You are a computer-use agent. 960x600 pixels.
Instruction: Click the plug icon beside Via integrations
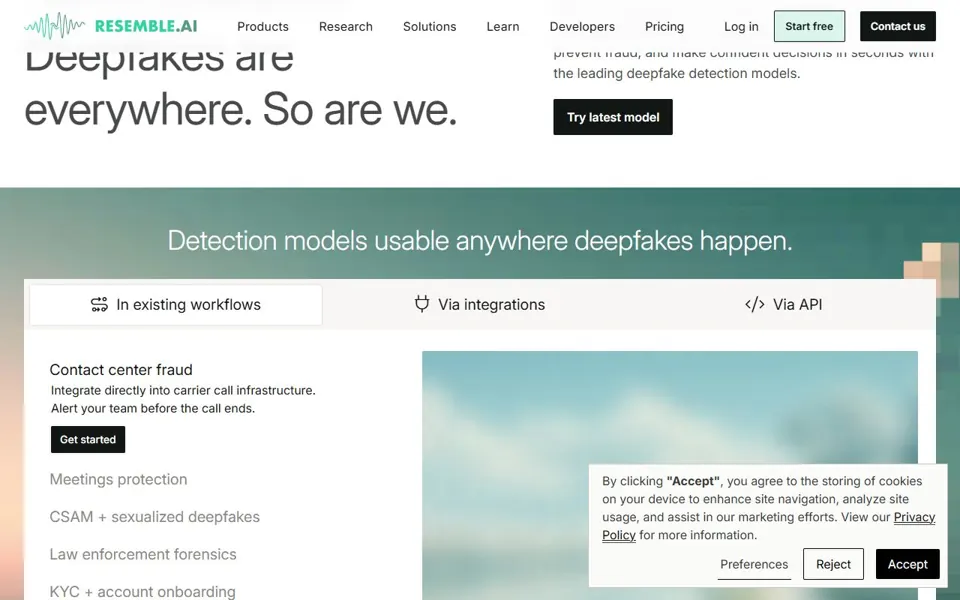(x=422, y=304)
